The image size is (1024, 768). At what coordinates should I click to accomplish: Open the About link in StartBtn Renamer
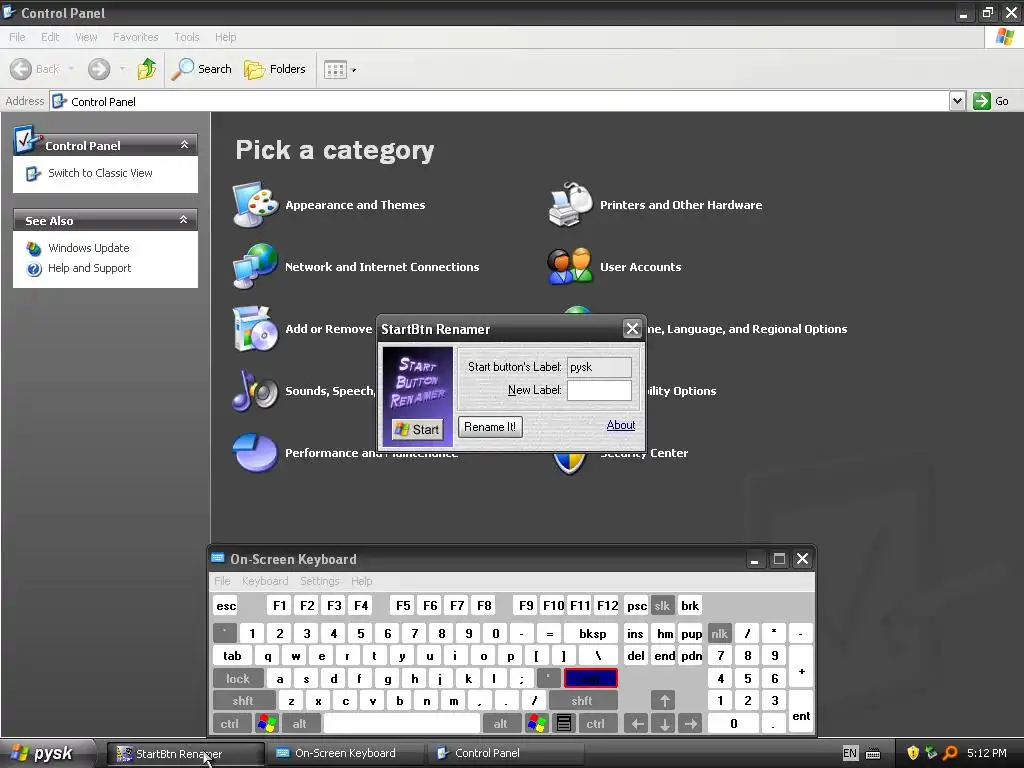tap(620, 425)
